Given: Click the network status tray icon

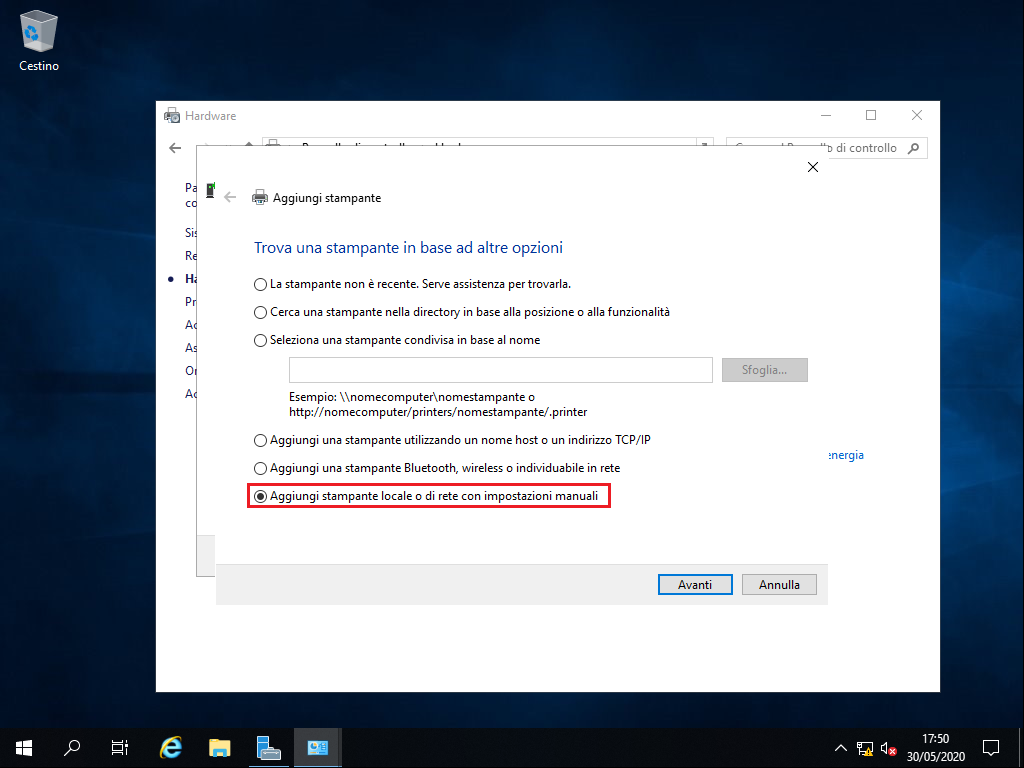Looking at the screenshot, I should click(865, 748).
